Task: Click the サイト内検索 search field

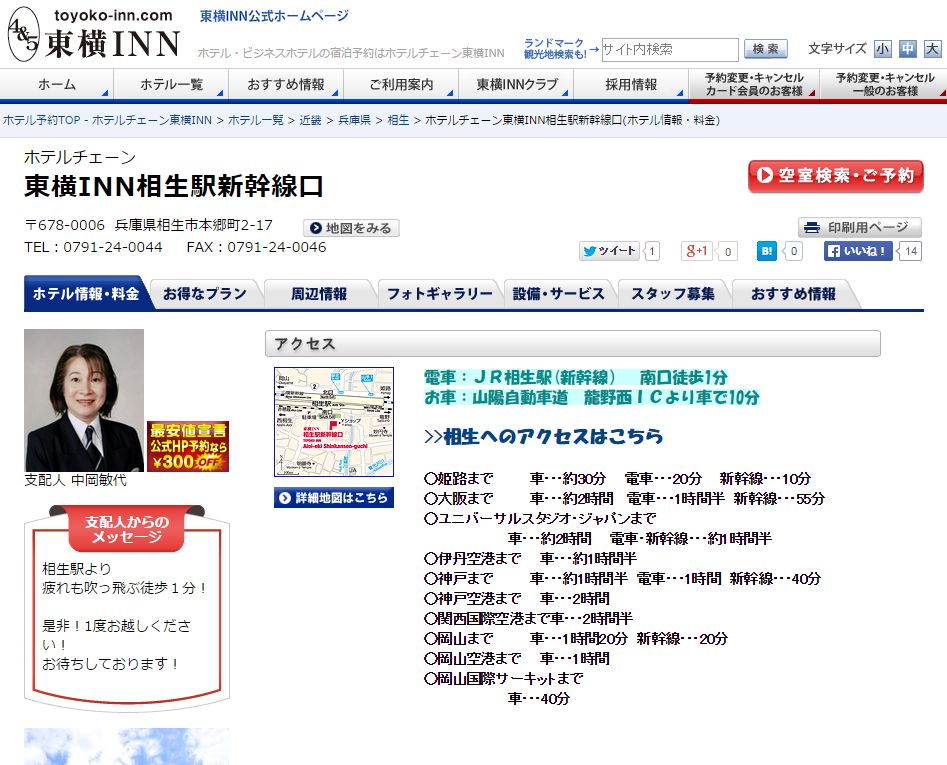Action: (670, 50)
